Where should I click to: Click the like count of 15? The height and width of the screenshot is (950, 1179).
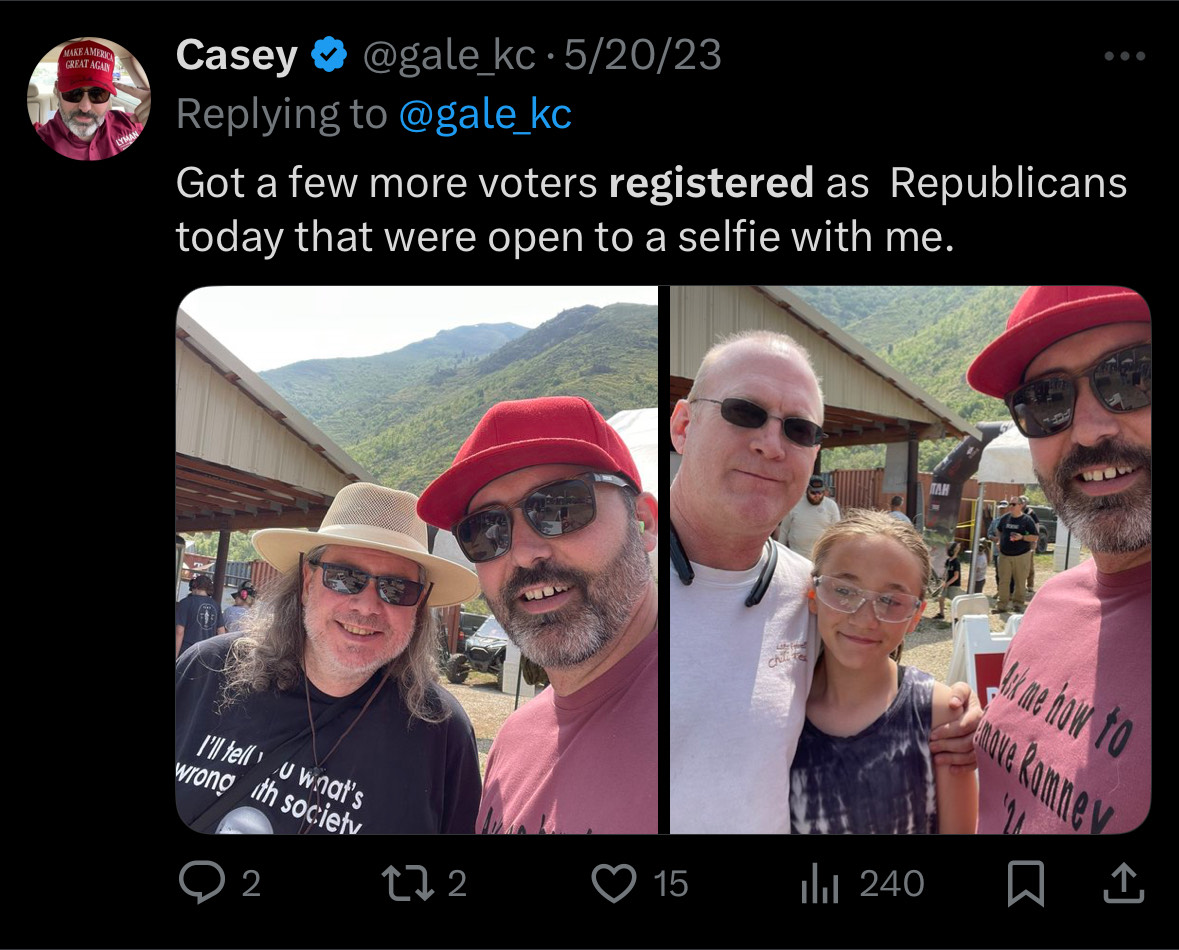671,884
